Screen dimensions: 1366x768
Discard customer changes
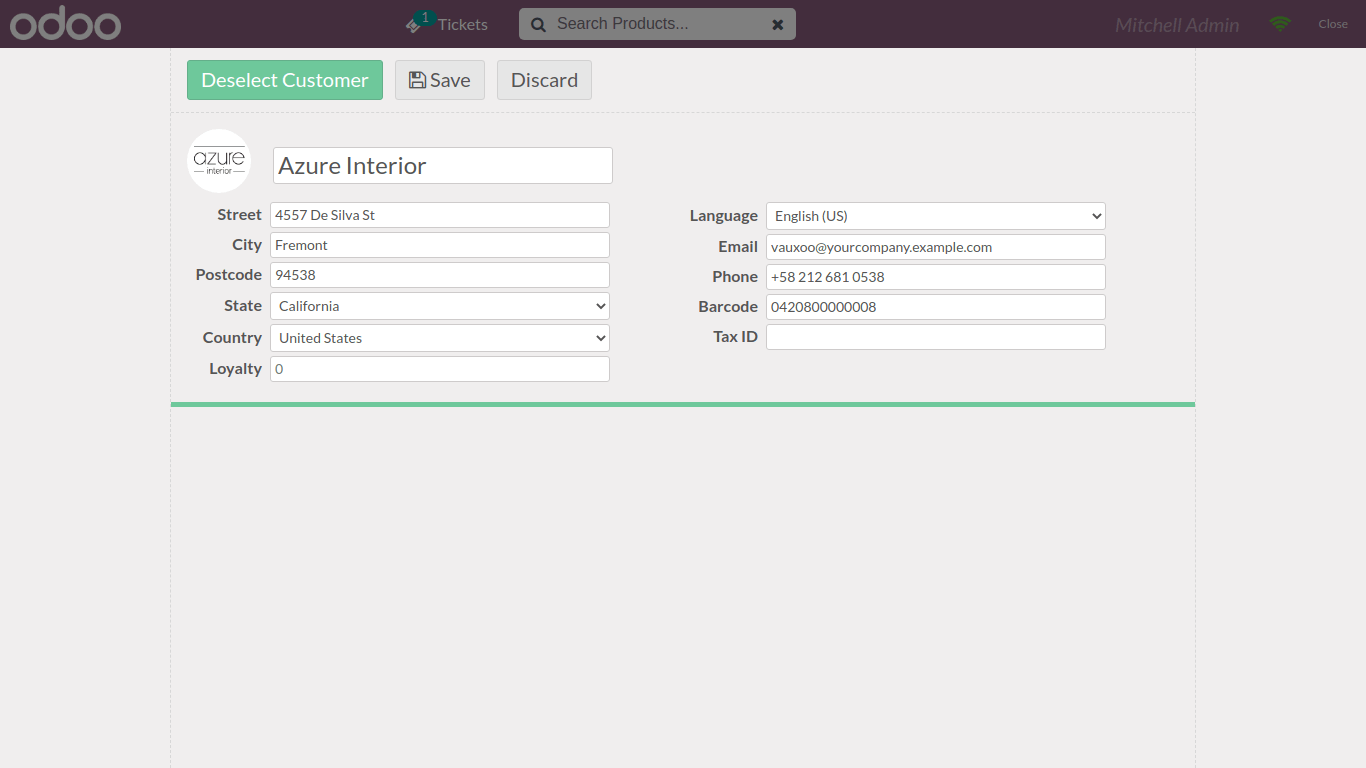(x=544, y=80)
